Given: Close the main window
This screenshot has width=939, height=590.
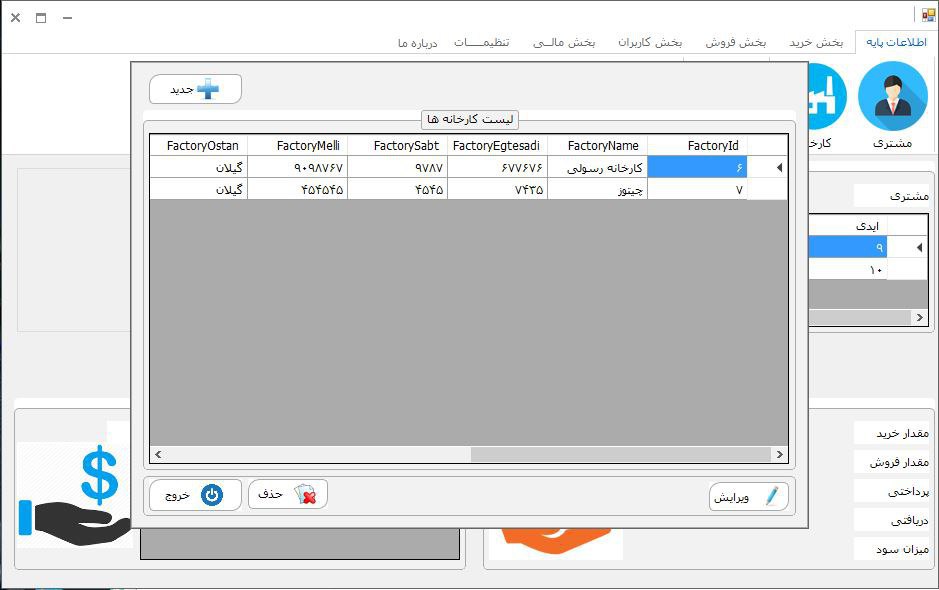Looking at the screenshot, I should tap(16, 18).
